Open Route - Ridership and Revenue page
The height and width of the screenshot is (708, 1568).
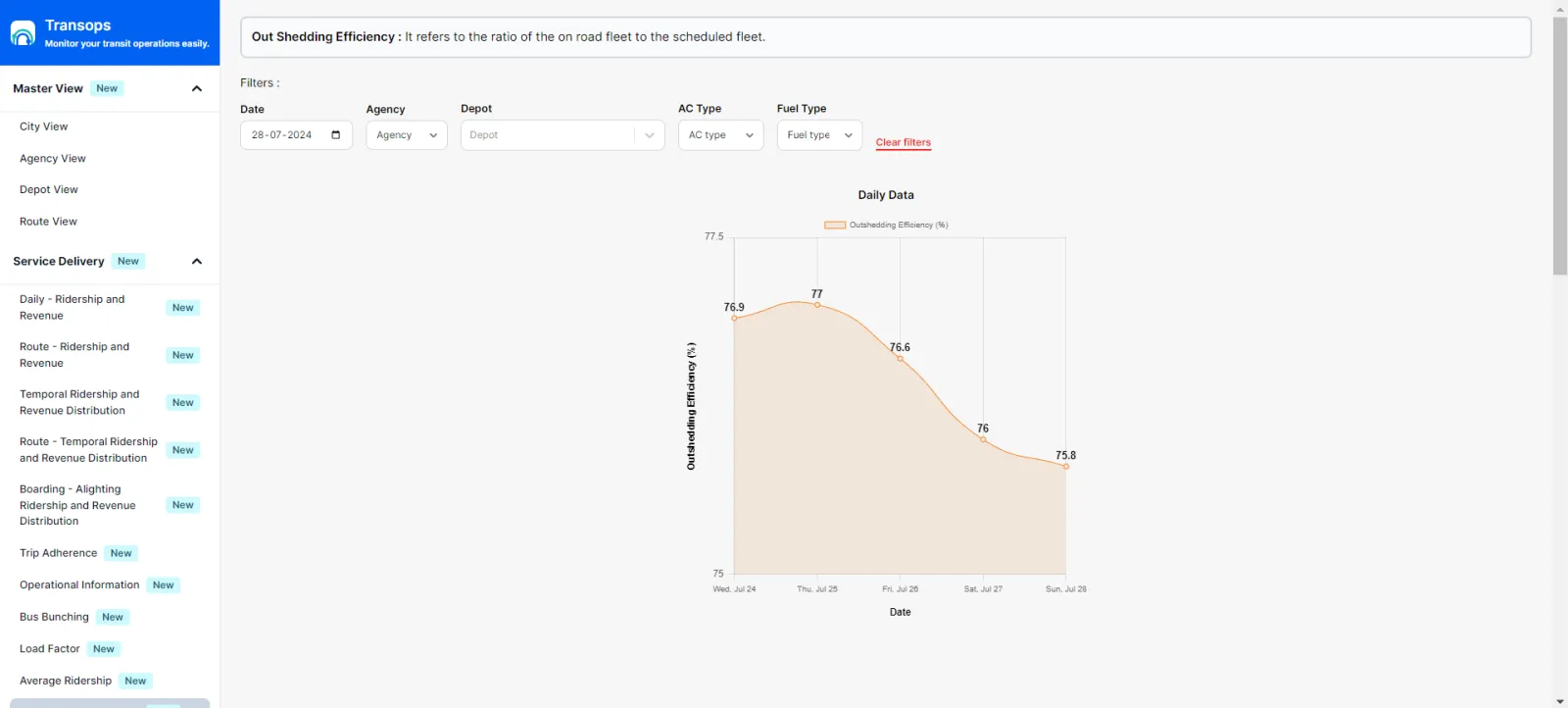(74, 355)
